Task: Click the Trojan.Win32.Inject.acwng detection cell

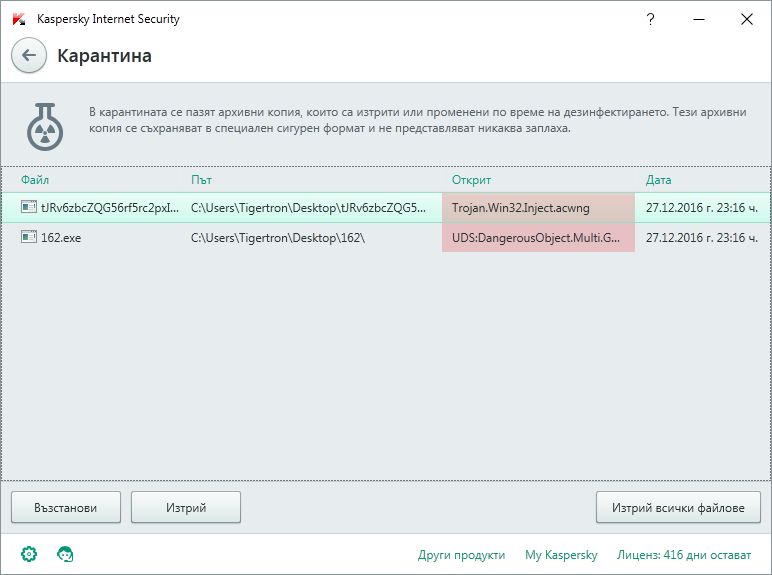Action: (538, 208)
